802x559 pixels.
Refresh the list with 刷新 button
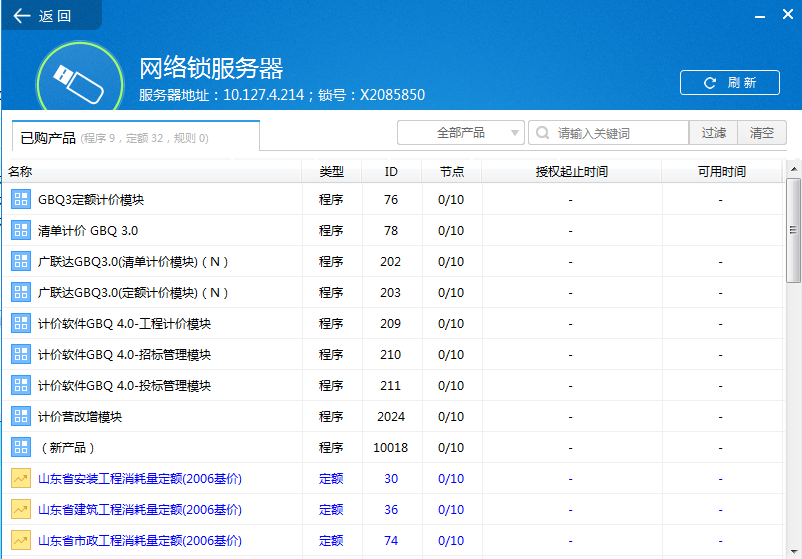(x=729, y=82)
